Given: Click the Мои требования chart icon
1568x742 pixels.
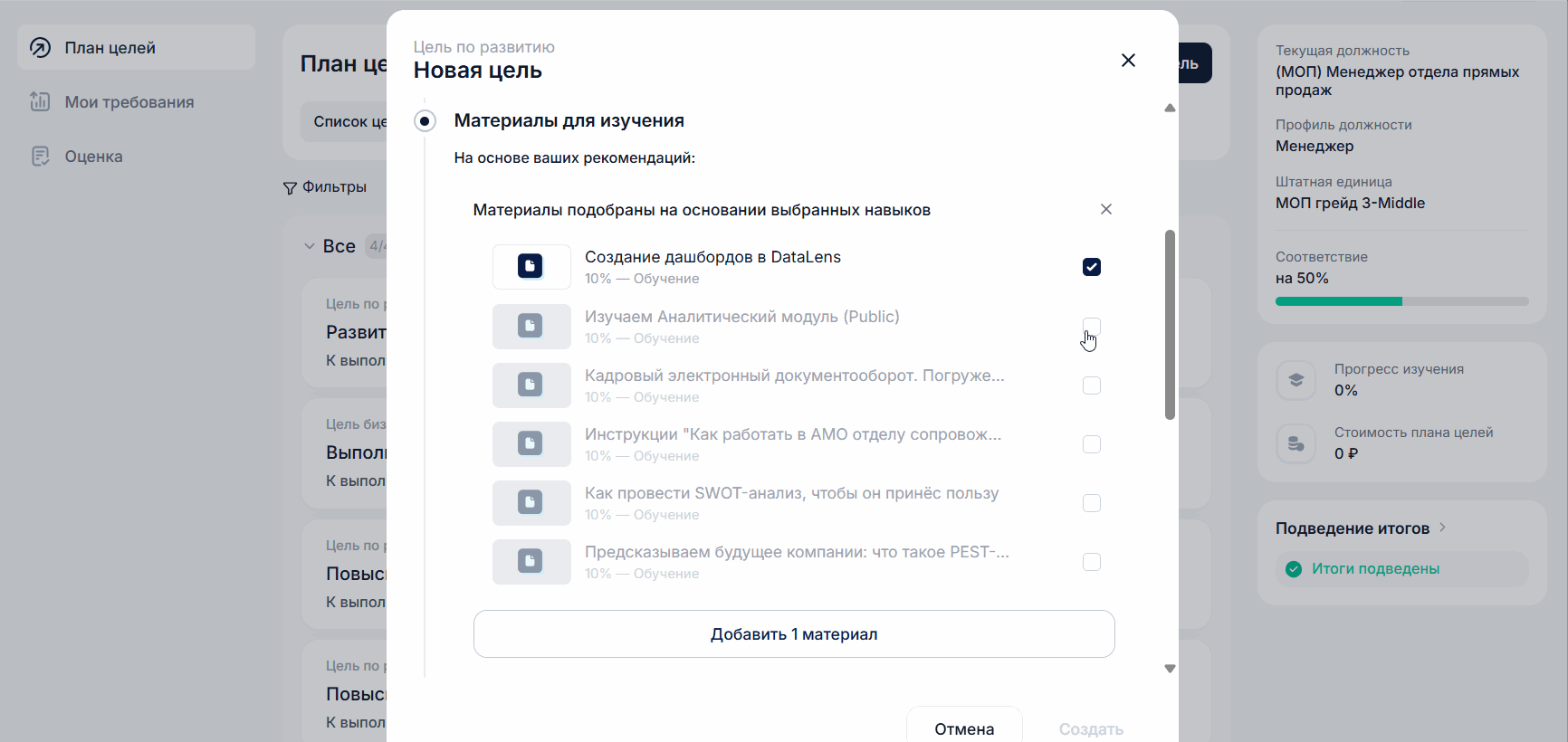Looking at the screenshot, I should pos(41,102).
